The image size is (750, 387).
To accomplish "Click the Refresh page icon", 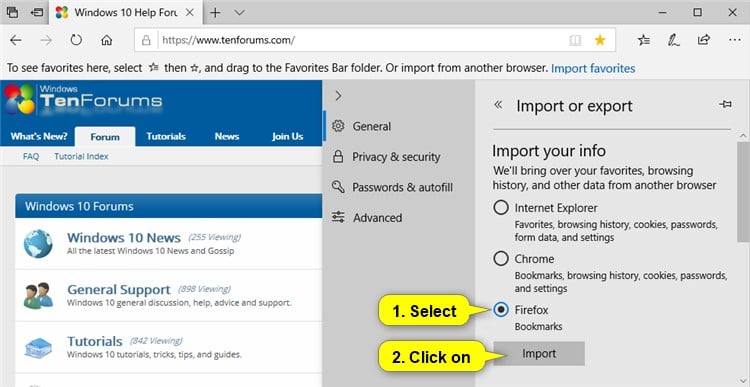I will coord(76,40).
